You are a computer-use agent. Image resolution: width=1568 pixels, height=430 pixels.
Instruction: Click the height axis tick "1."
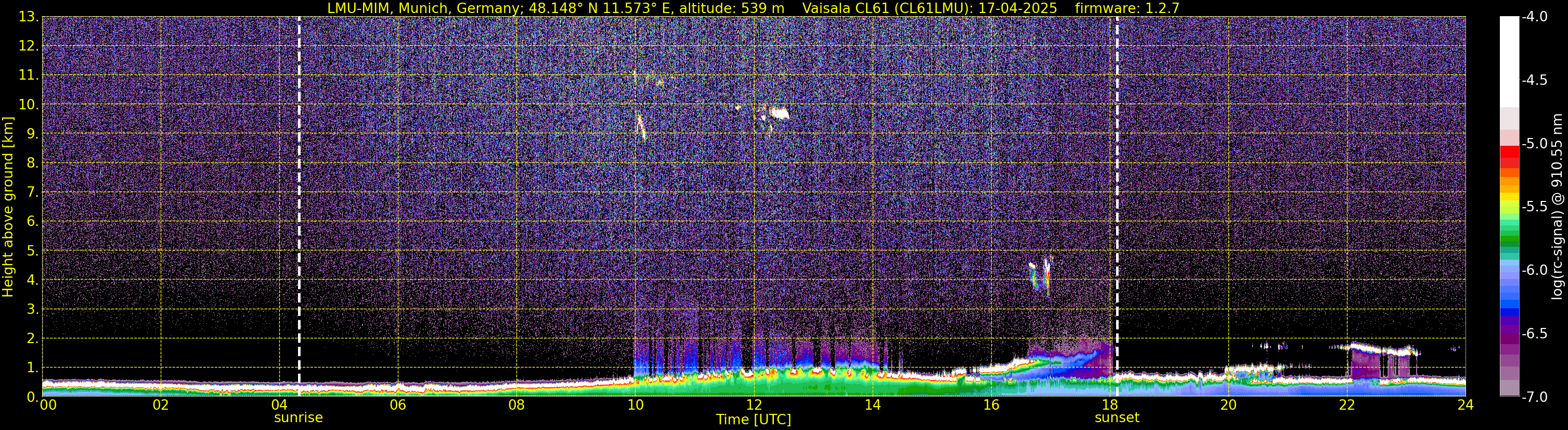[32, 367]
